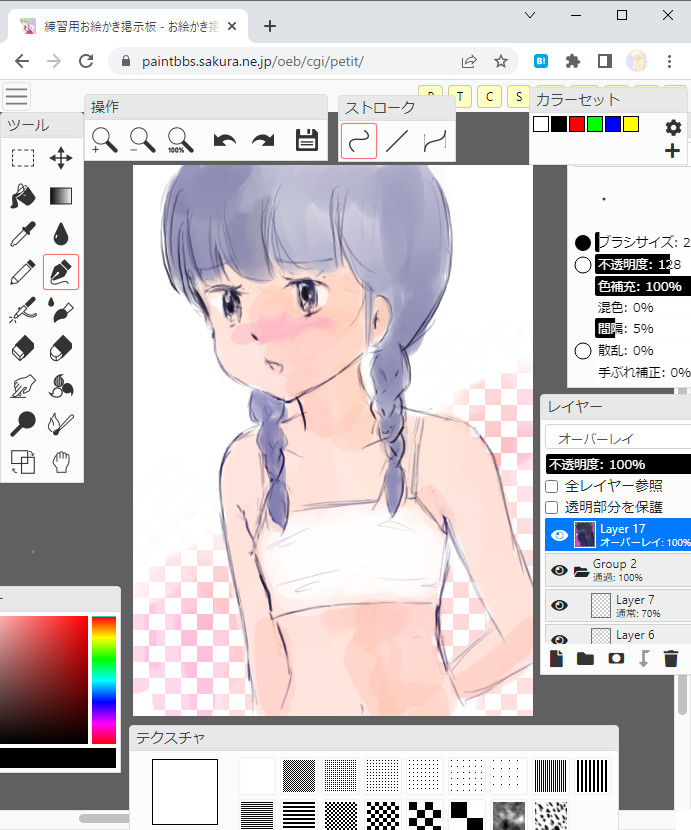
Task: Save the drawing with floppy icon
Action: 307,141
